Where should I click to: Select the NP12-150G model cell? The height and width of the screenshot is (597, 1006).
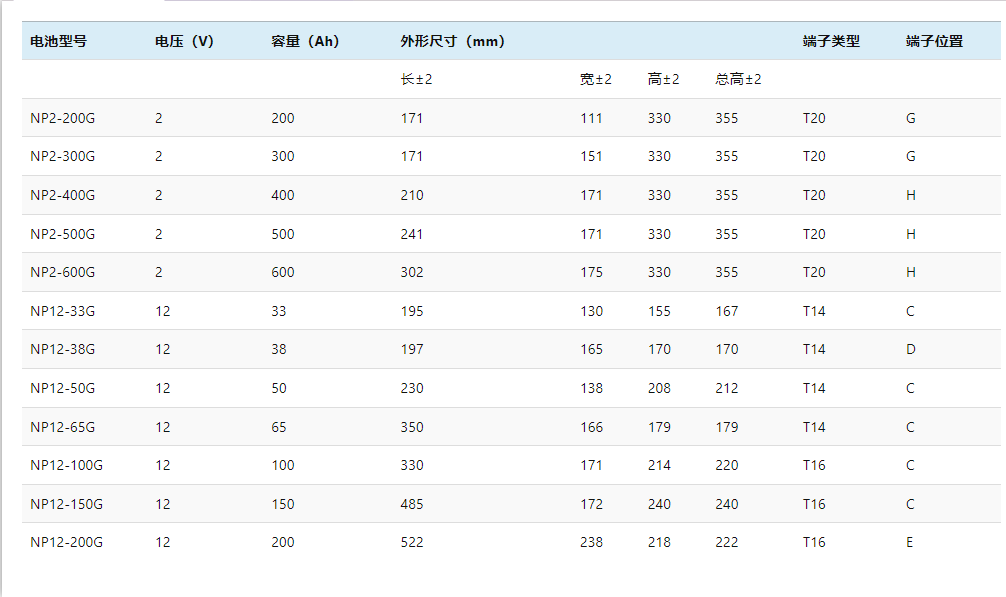(66, 504)
